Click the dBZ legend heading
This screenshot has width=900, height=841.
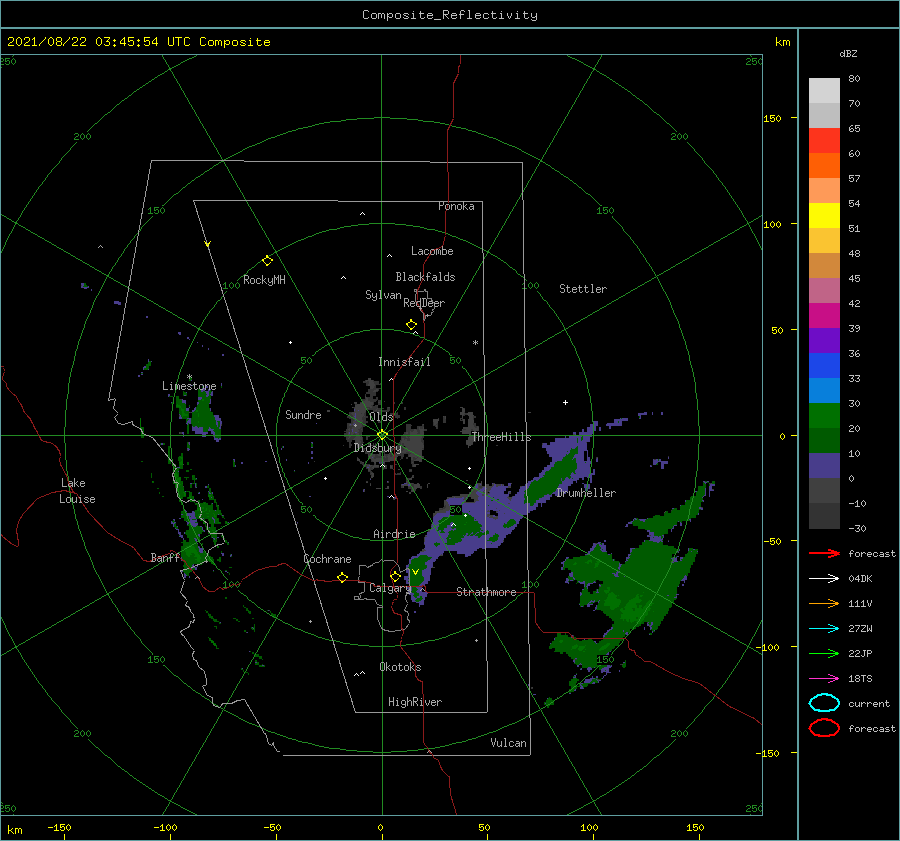click(848, 54)
